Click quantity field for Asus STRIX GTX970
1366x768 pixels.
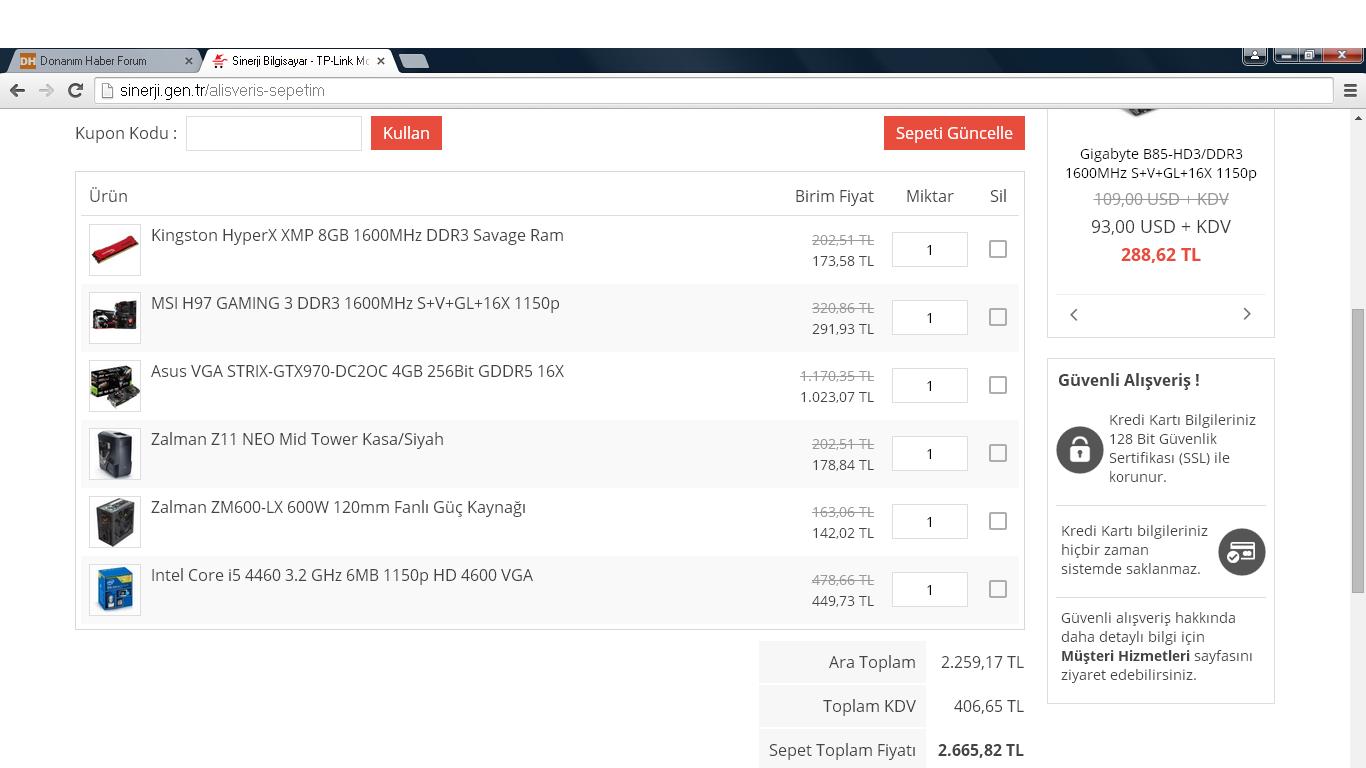click(930, 386)
